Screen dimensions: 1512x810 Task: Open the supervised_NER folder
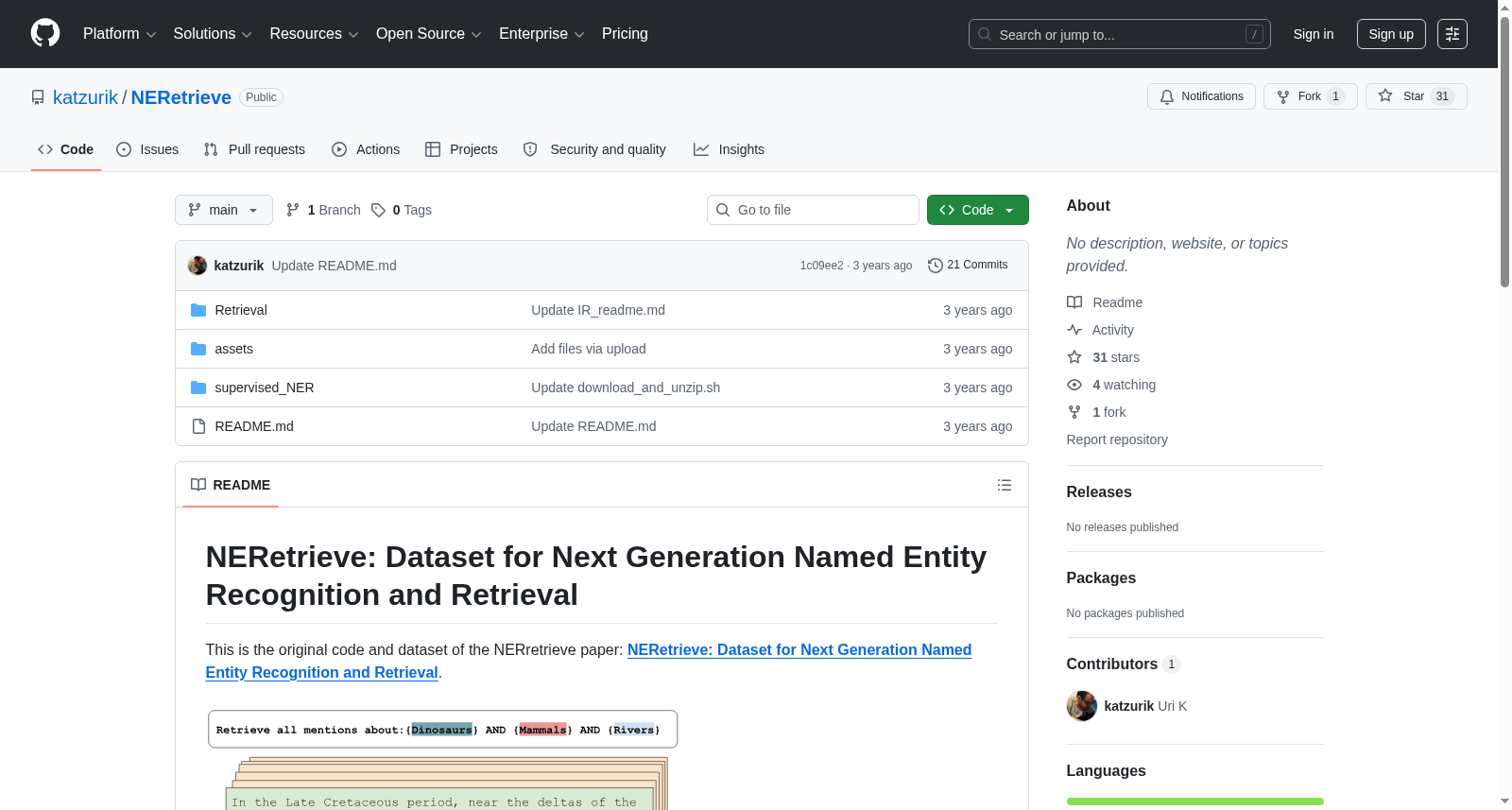tap(265, 388)
